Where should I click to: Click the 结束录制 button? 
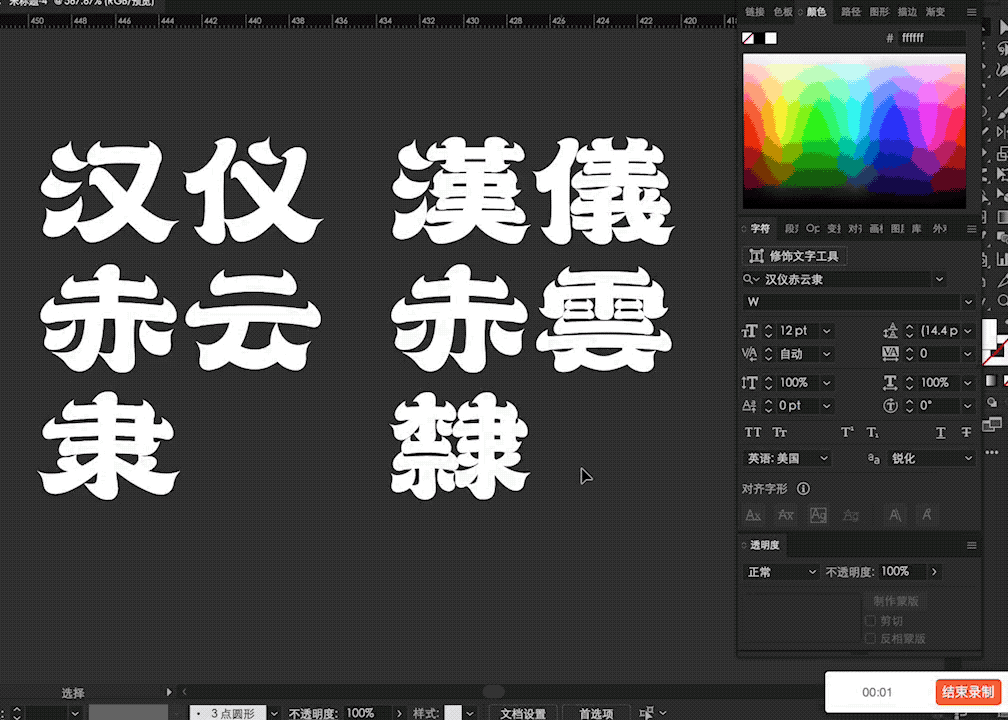968,692
